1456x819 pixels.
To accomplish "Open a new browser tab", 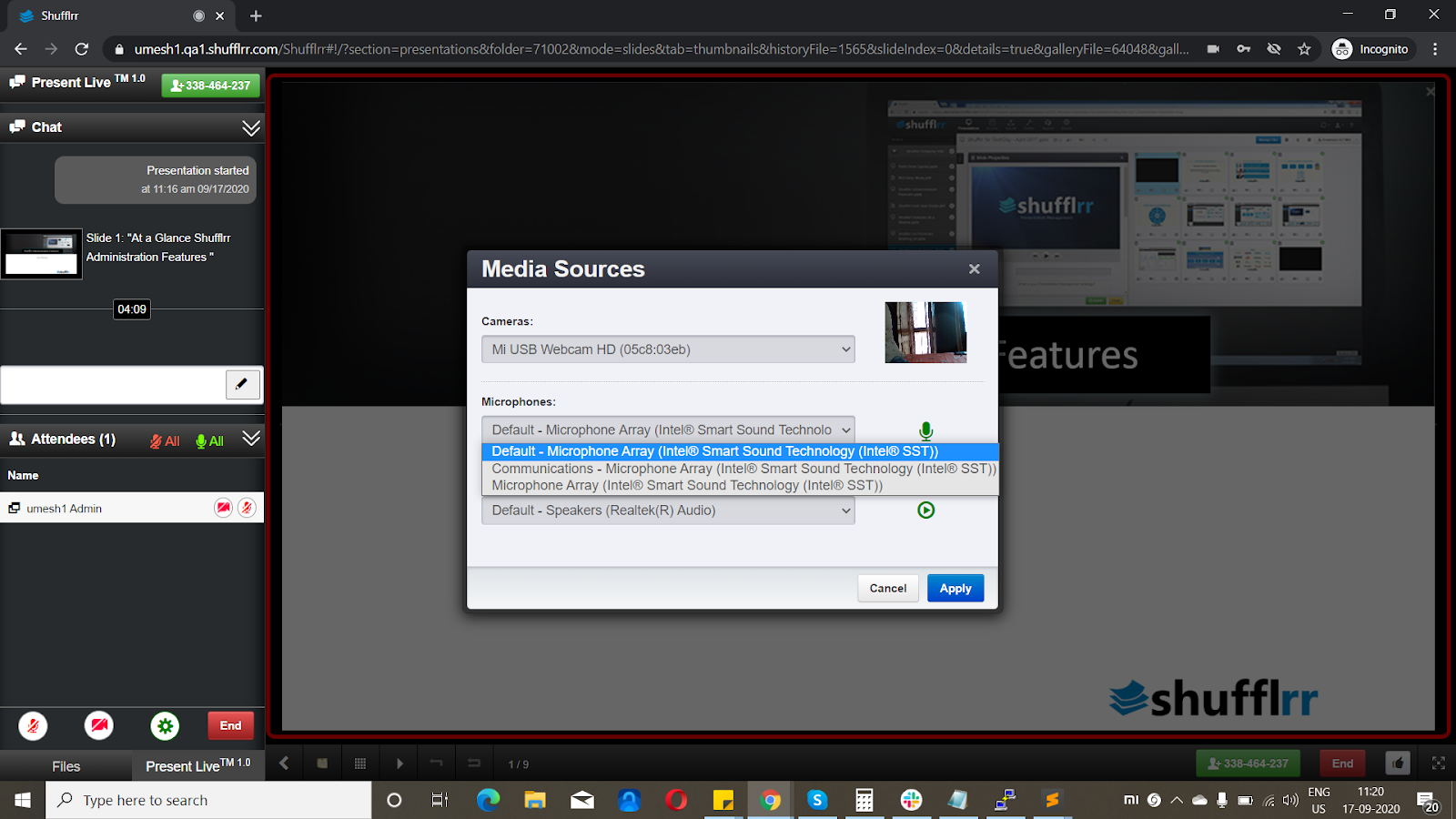I will [x=256, y=15].
